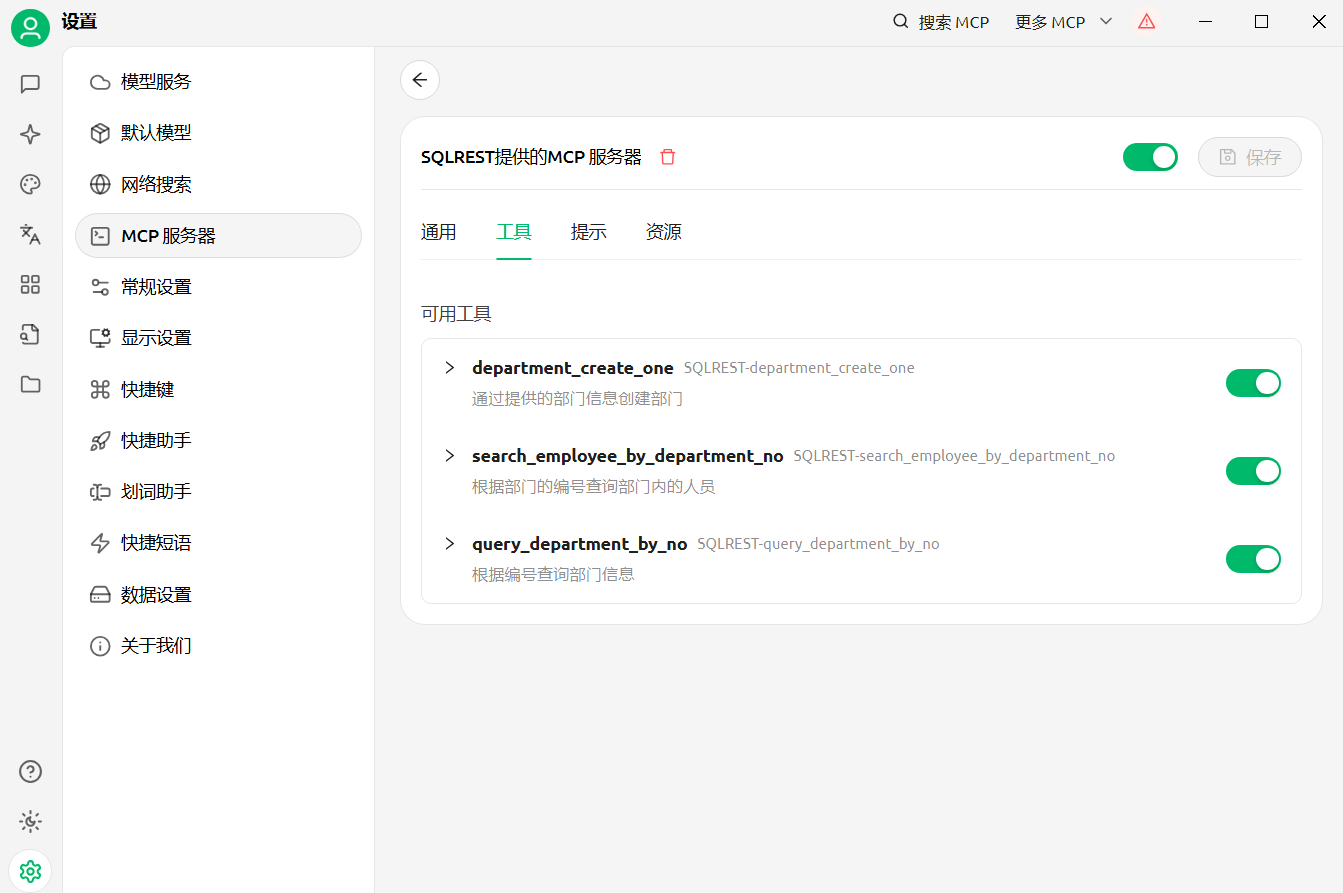Click the 可用工具 heading
The width and height of the screenshot is (1343, 893).
456,314
